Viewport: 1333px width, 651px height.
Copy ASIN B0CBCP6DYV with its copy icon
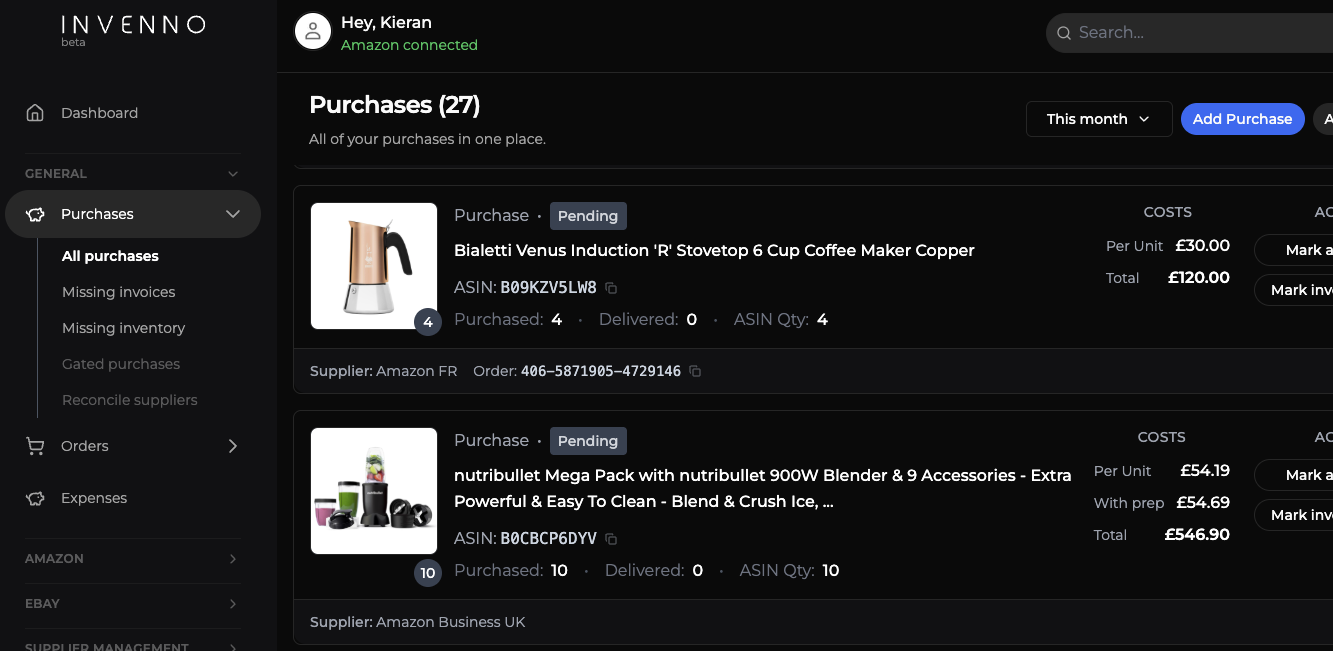pos(611,539)
